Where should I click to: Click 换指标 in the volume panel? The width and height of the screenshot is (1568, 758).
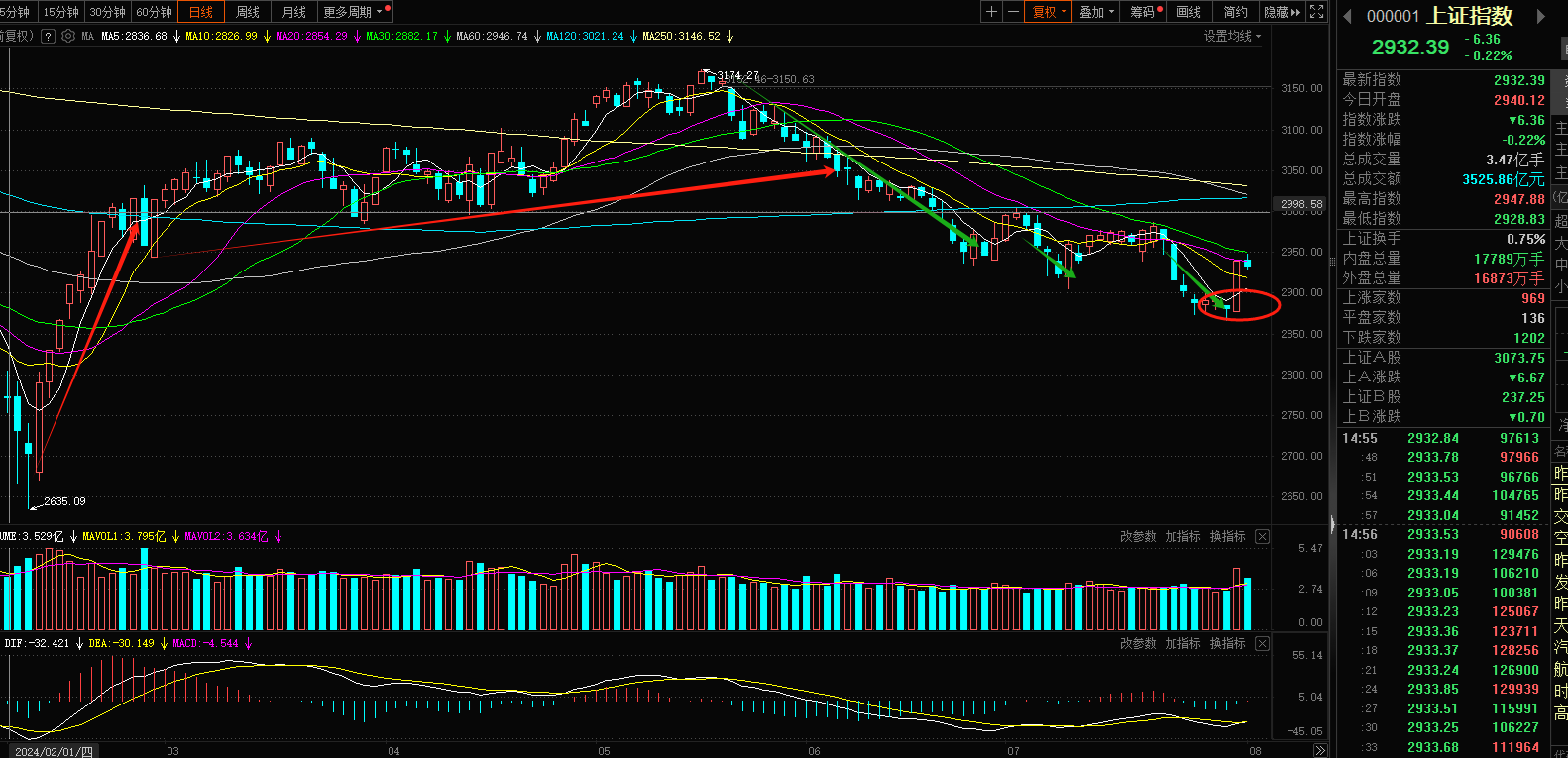click(1227, 536)
